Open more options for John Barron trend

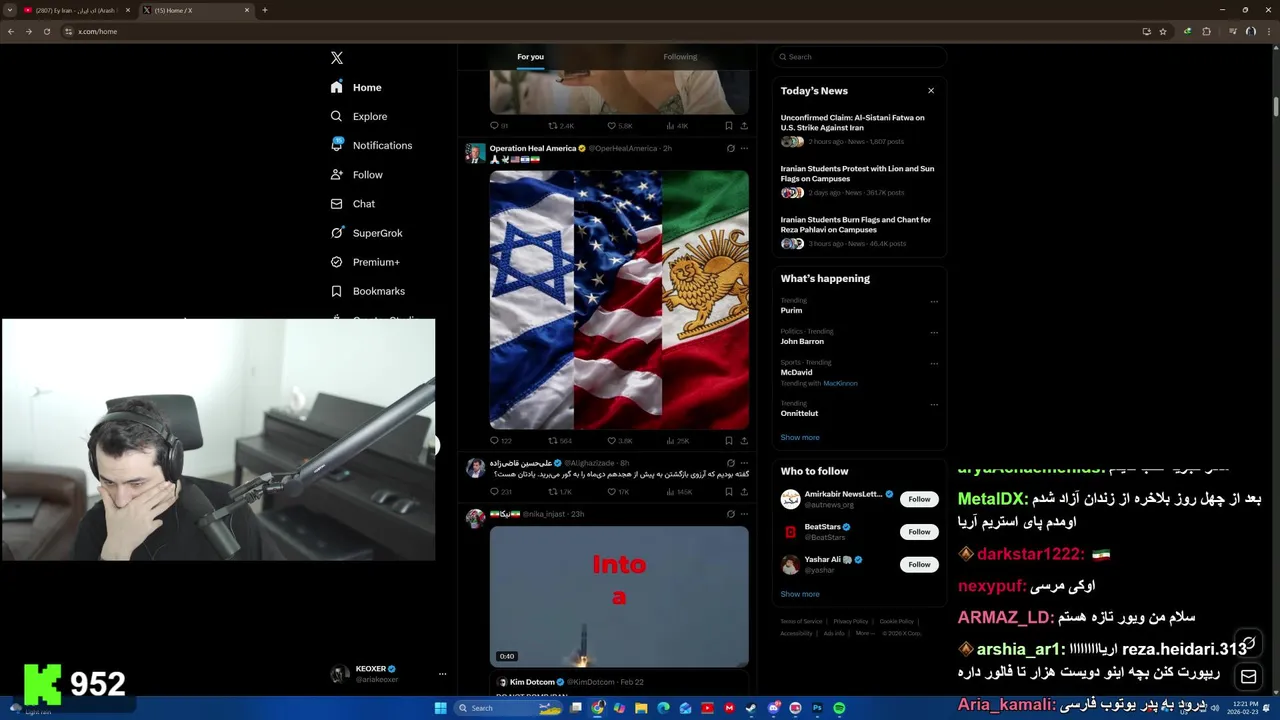click(934, 333)
